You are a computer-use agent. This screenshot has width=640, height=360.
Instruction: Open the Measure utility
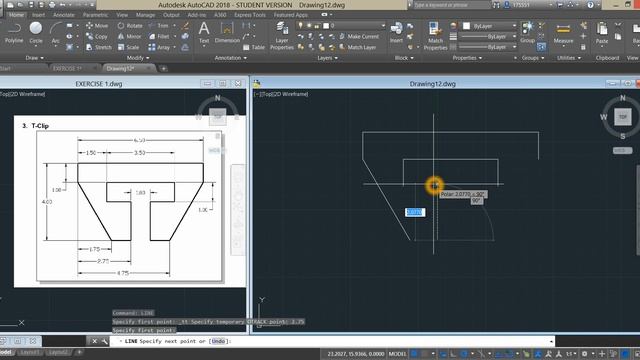pyautogui.click(x=563, y=33)
